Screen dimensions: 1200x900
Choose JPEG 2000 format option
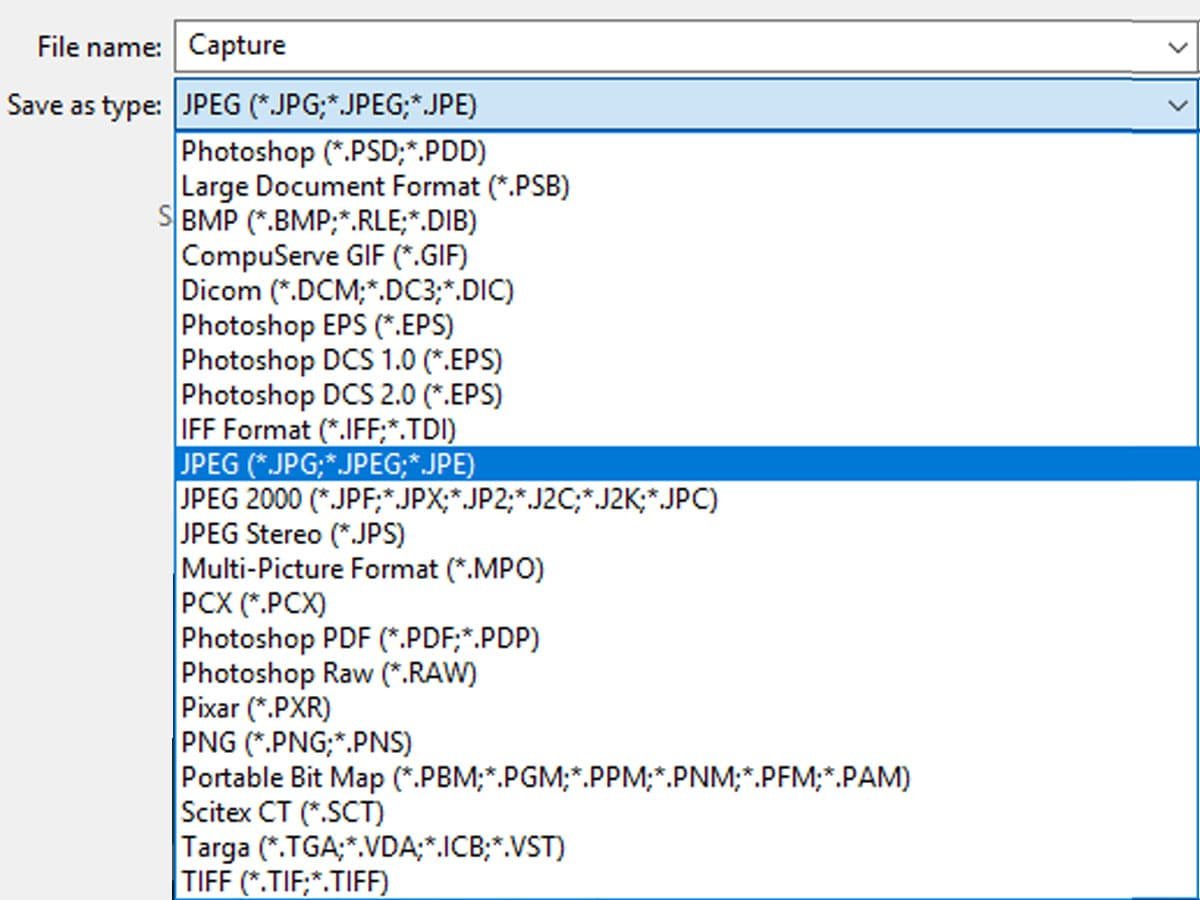click(x=685, y=499)
